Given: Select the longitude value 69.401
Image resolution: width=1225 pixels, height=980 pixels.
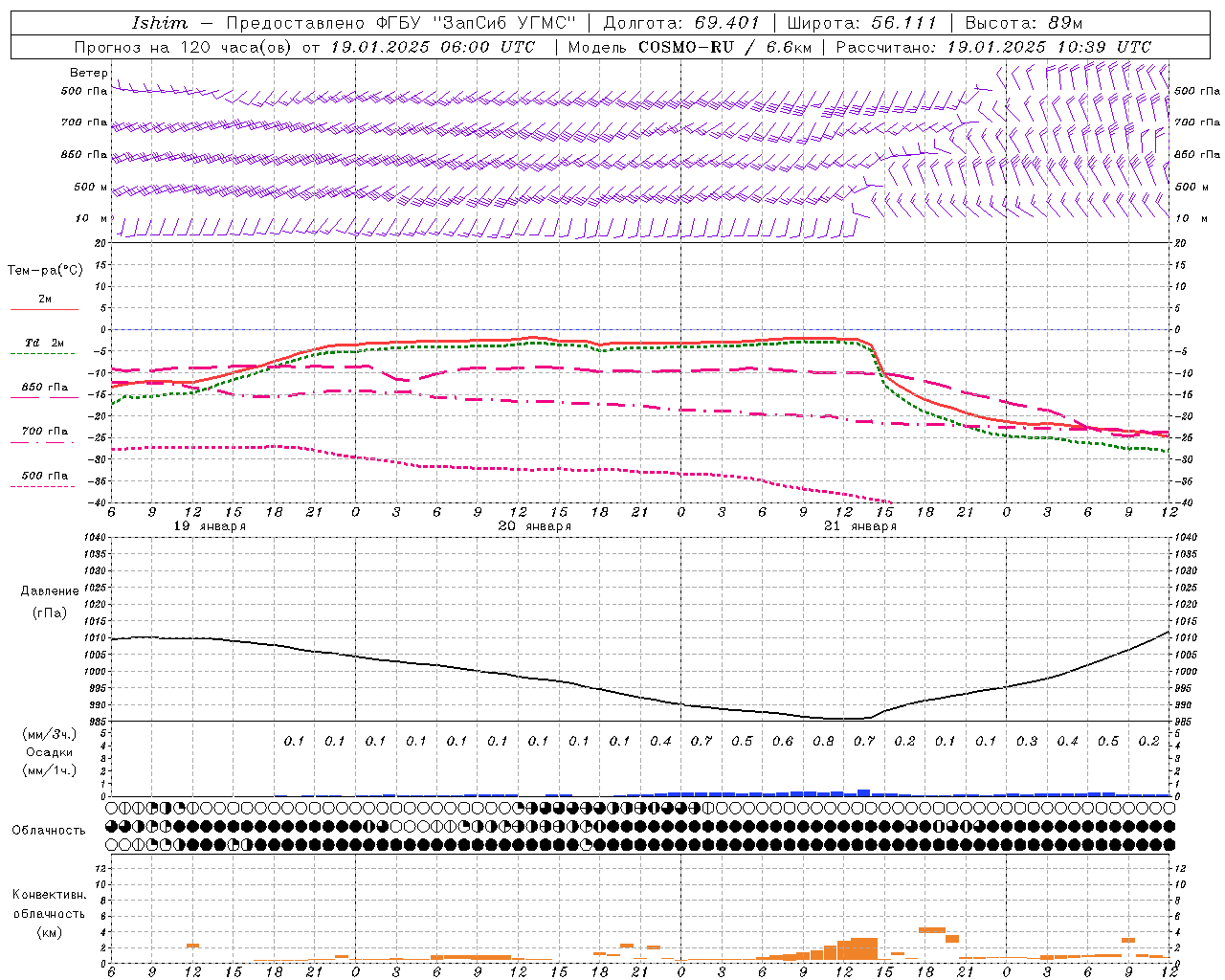Looking at the screenshot, I should click(x=726, y=23).
